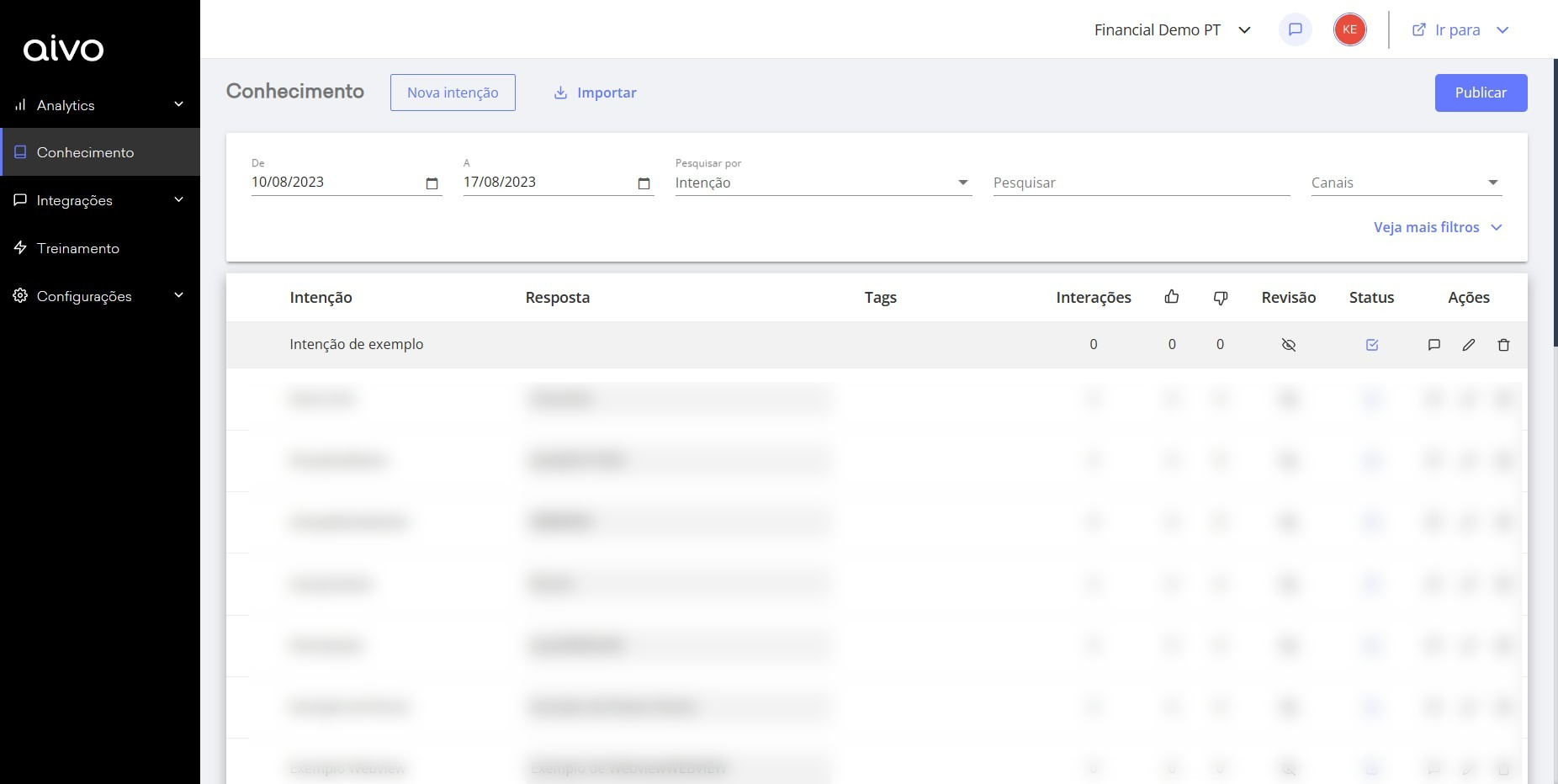Open comments icon in Intenção de exemplo row
1558x784 pixels.
(1433, 345)
